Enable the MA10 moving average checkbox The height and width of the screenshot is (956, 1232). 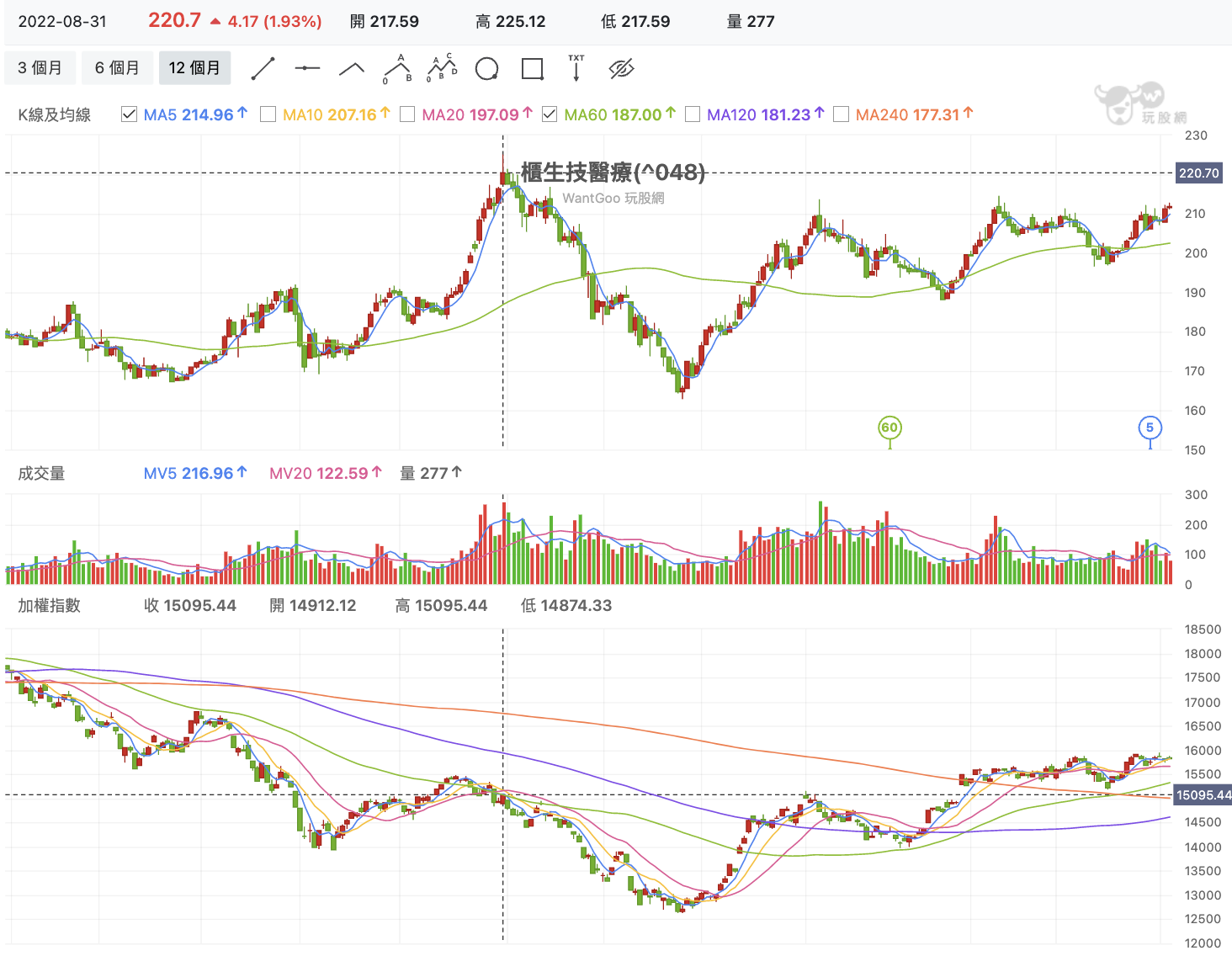268,114
